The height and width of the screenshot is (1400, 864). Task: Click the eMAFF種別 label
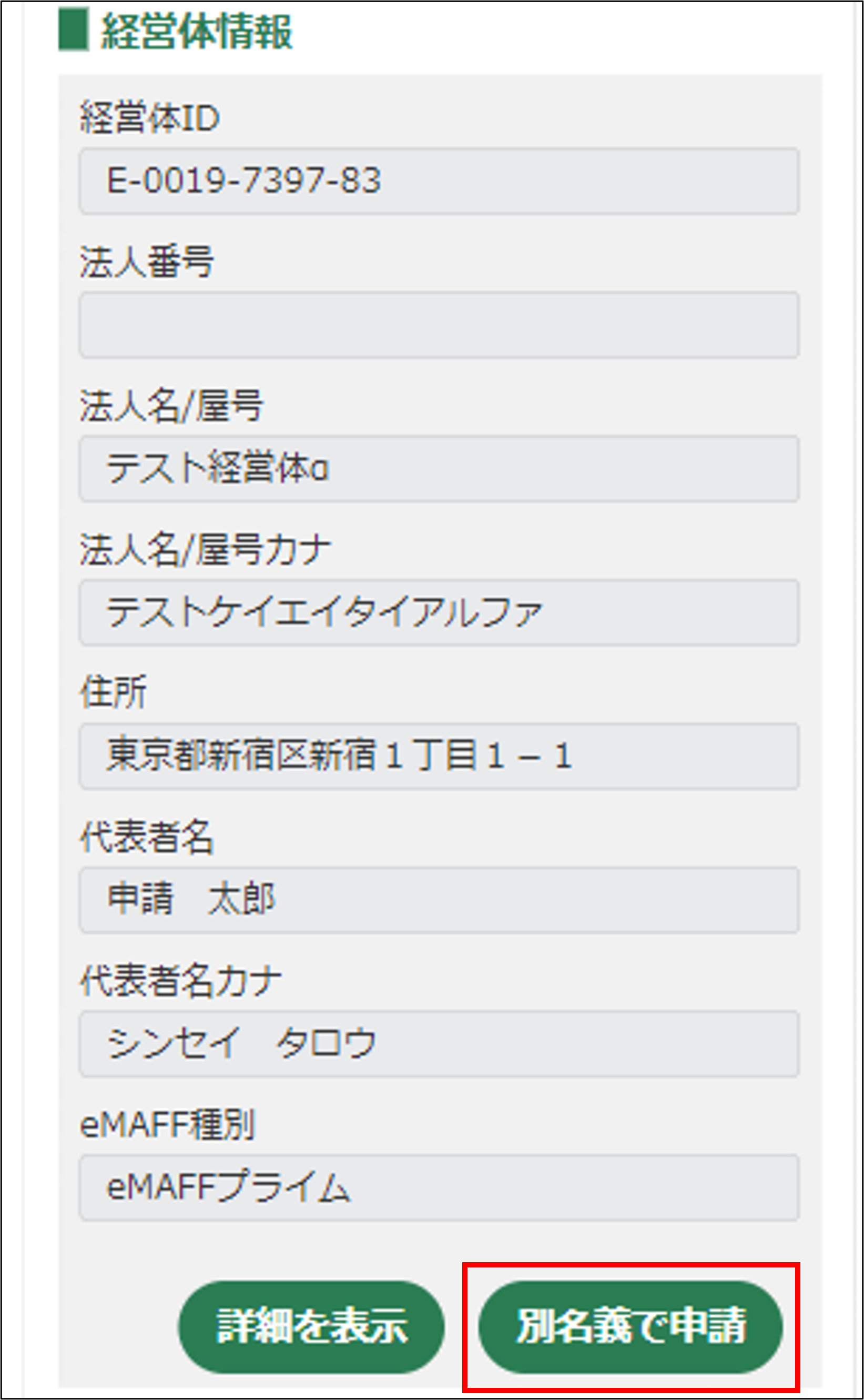[x=167, y=1125]
